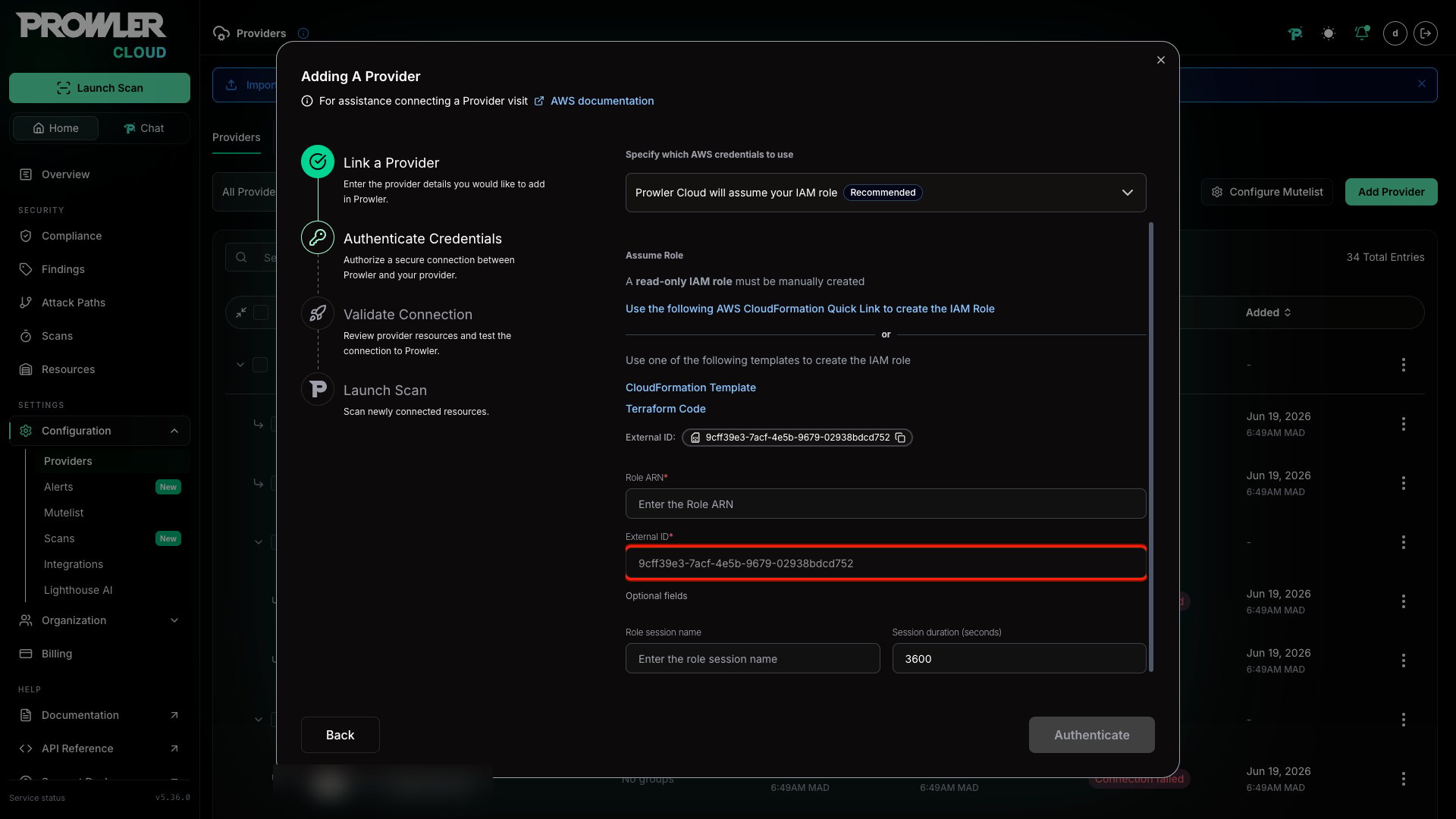This screenshot has width=1456, height=819.
Task: Collapse the Configuration menu
Action: coord(99,431)
